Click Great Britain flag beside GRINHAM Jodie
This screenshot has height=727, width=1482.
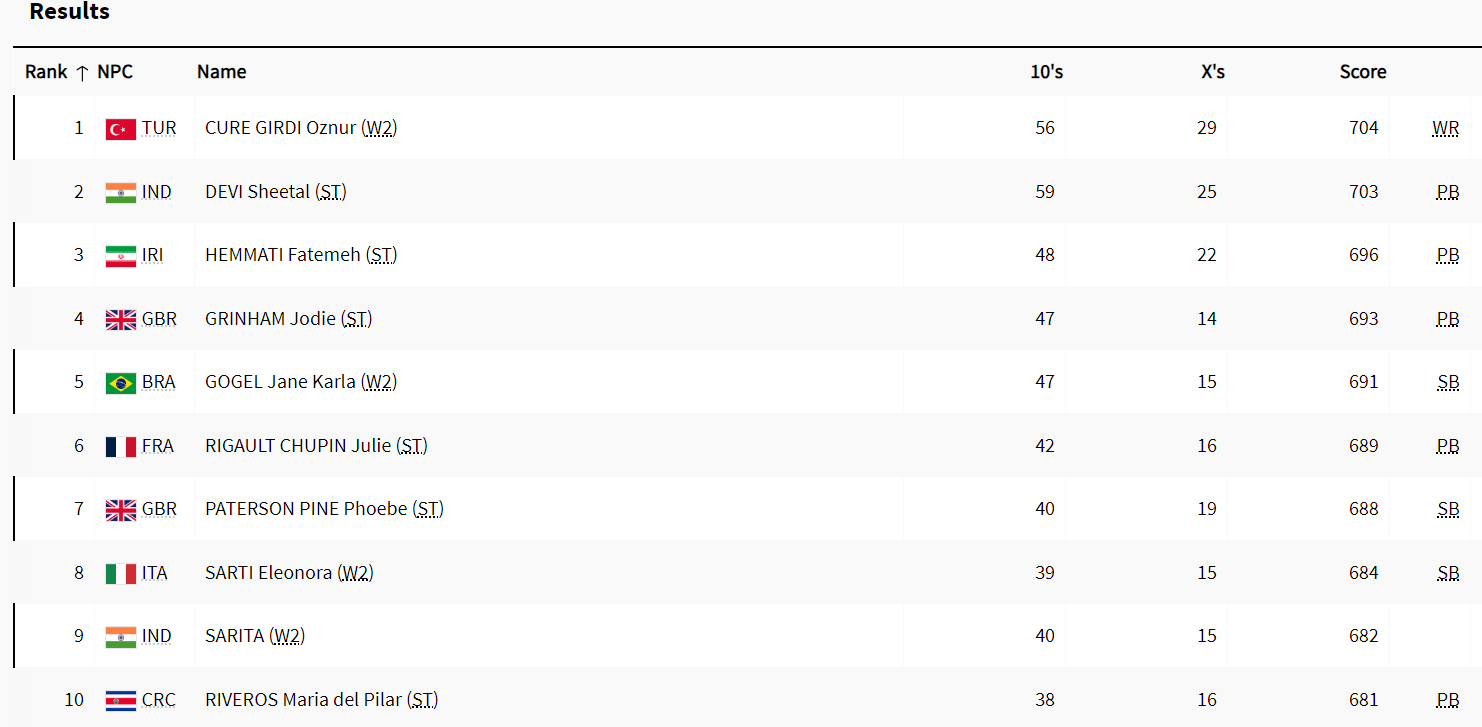(120, 320)
